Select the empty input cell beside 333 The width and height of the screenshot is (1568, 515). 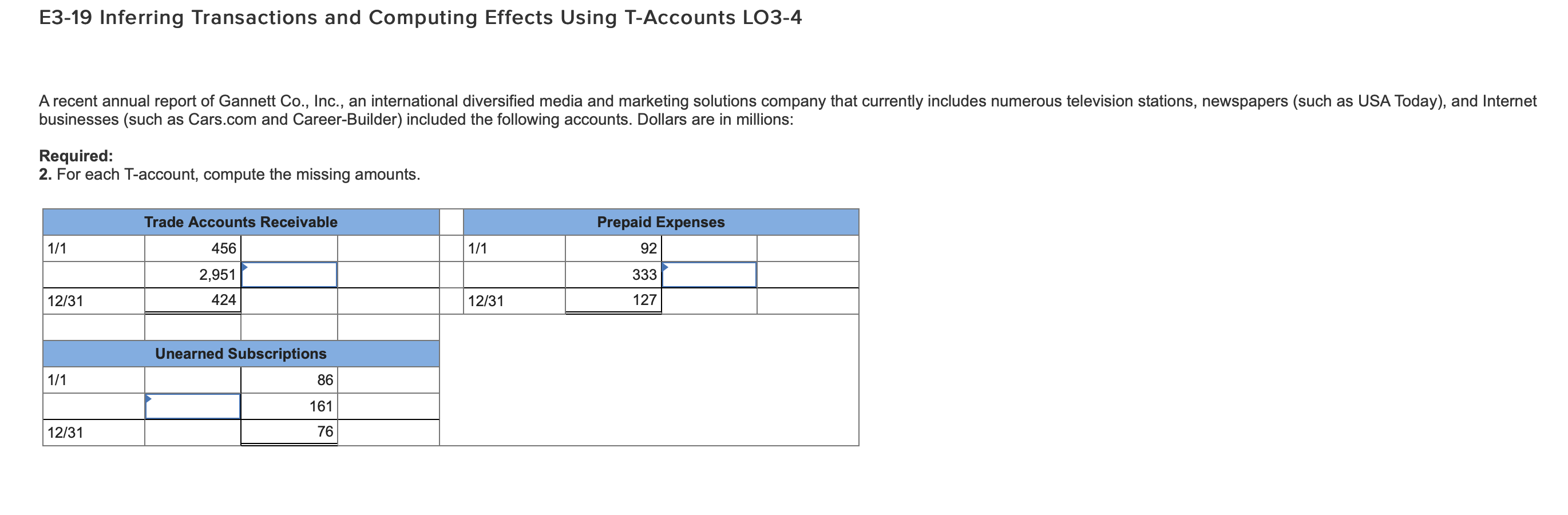(x=708, y=275)
